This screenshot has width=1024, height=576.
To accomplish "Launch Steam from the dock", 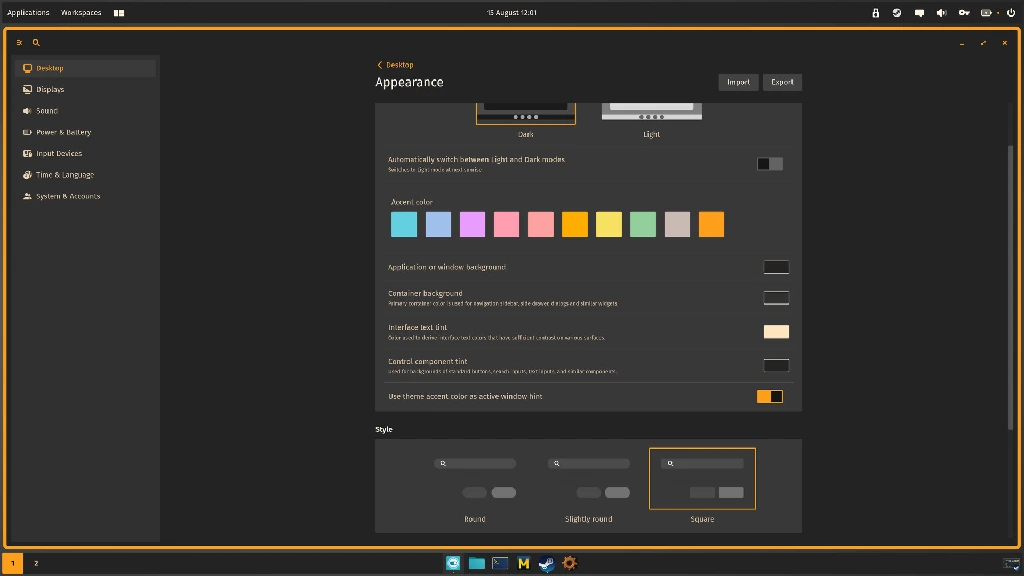I will (x=547, y=563).
